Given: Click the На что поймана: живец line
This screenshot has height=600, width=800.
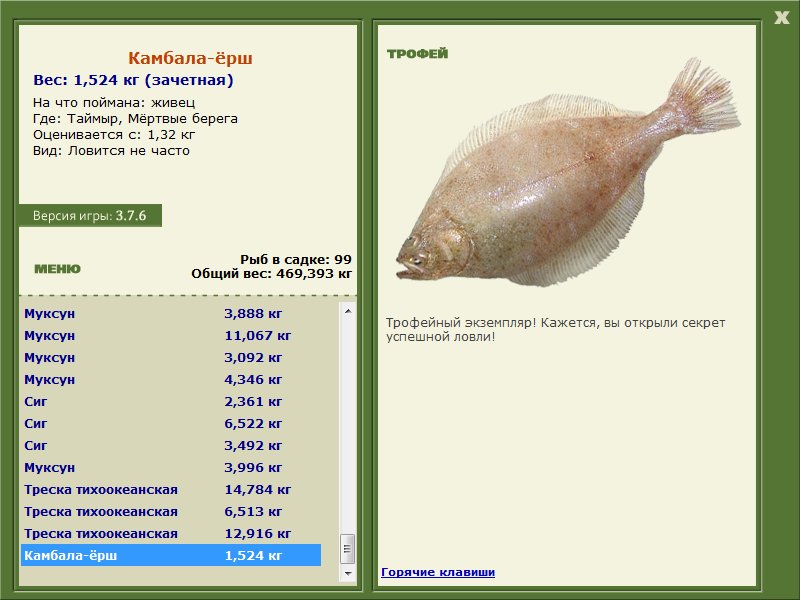Looking at the screenshot, I should 114,103.
